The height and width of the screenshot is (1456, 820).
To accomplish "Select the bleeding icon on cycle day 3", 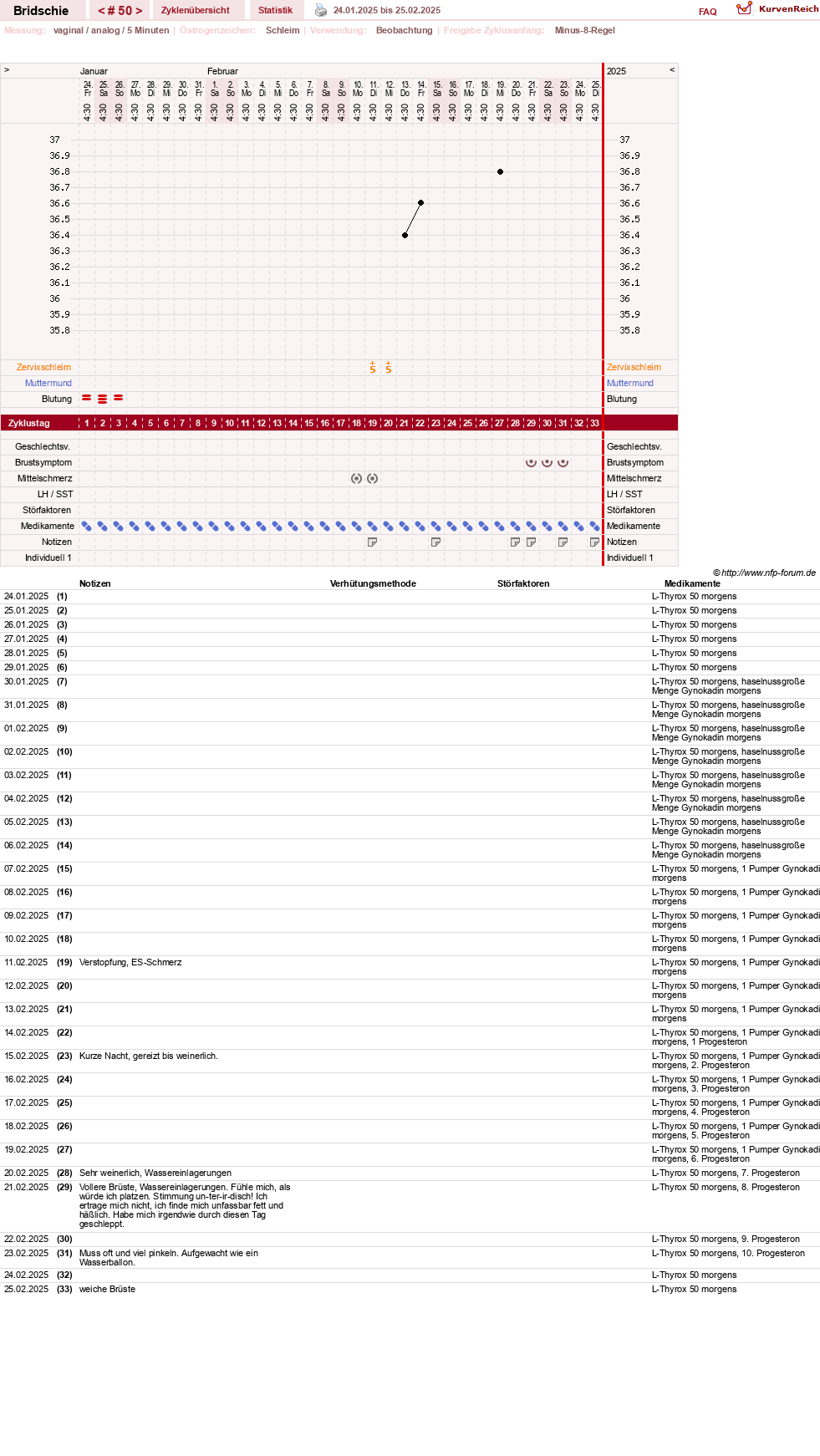I will [119, 398].
